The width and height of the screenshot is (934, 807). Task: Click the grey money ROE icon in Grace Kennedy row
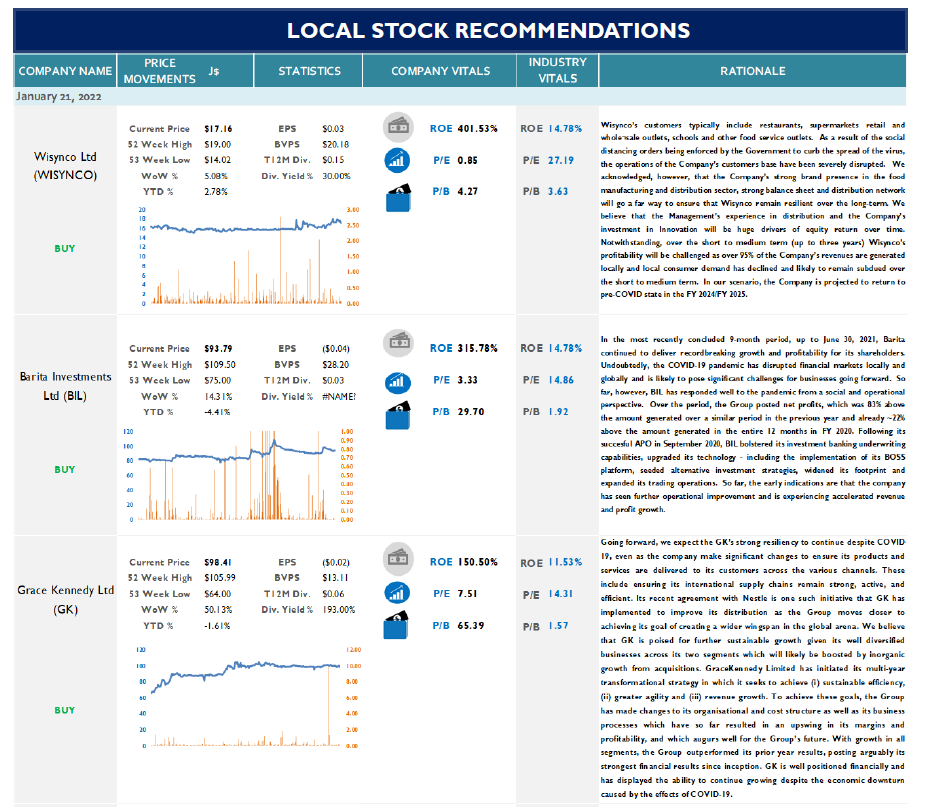pyautogui.click(x=398, y=558)
